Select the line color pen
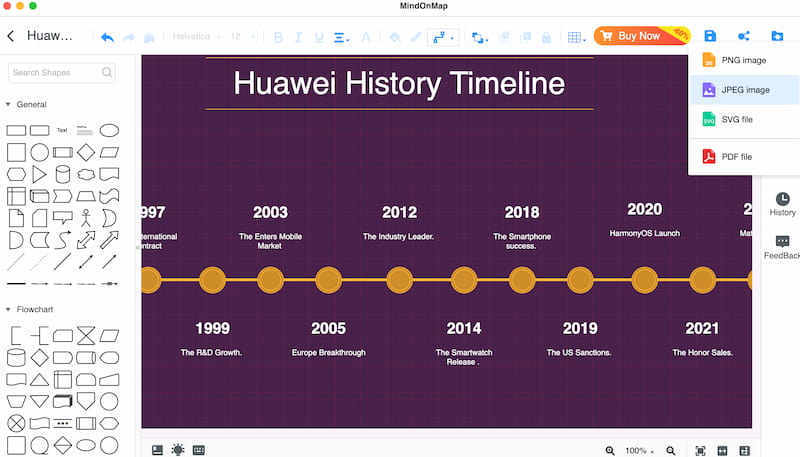800x457 pixels. 416,37
